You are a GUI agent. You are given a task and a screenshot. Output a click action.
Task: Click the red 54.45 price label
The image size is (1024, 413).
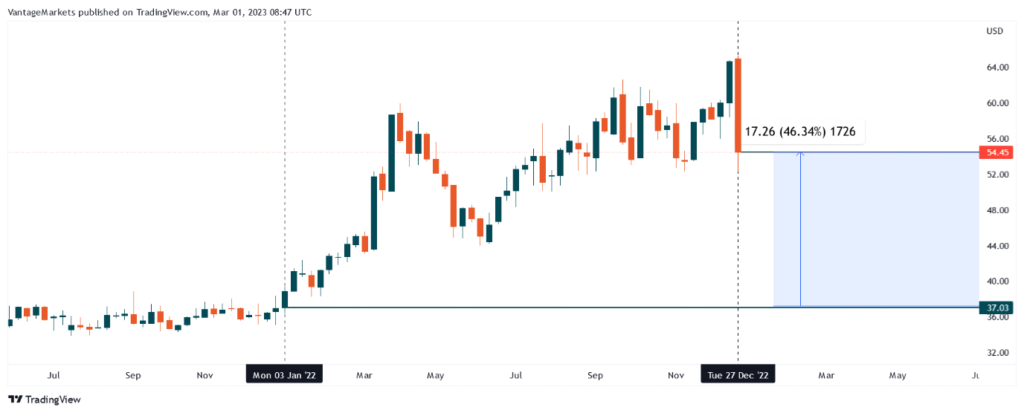pyautogui.click(x=998, y=153)
